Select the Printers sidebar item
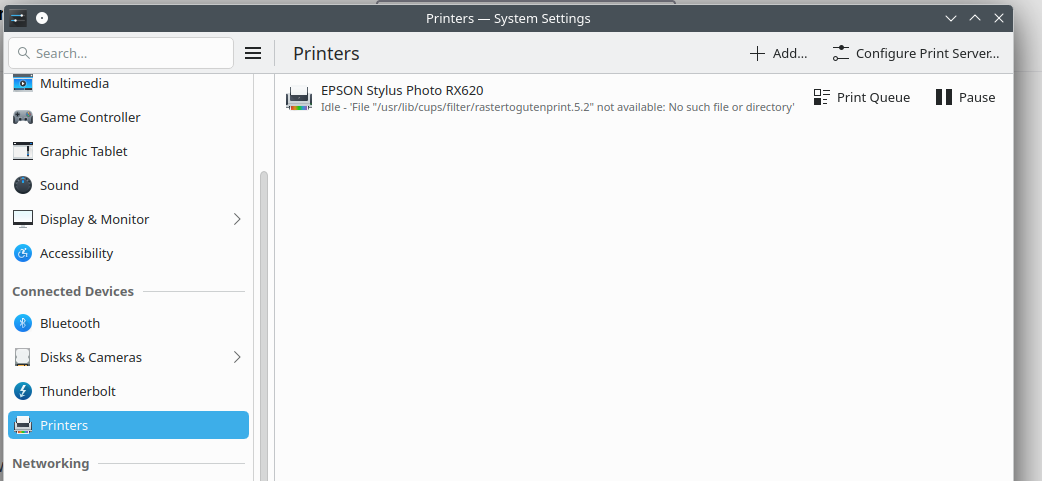The height and width of the screenshot is (481, 1042). pyautogui.click(x=128, y=425)
